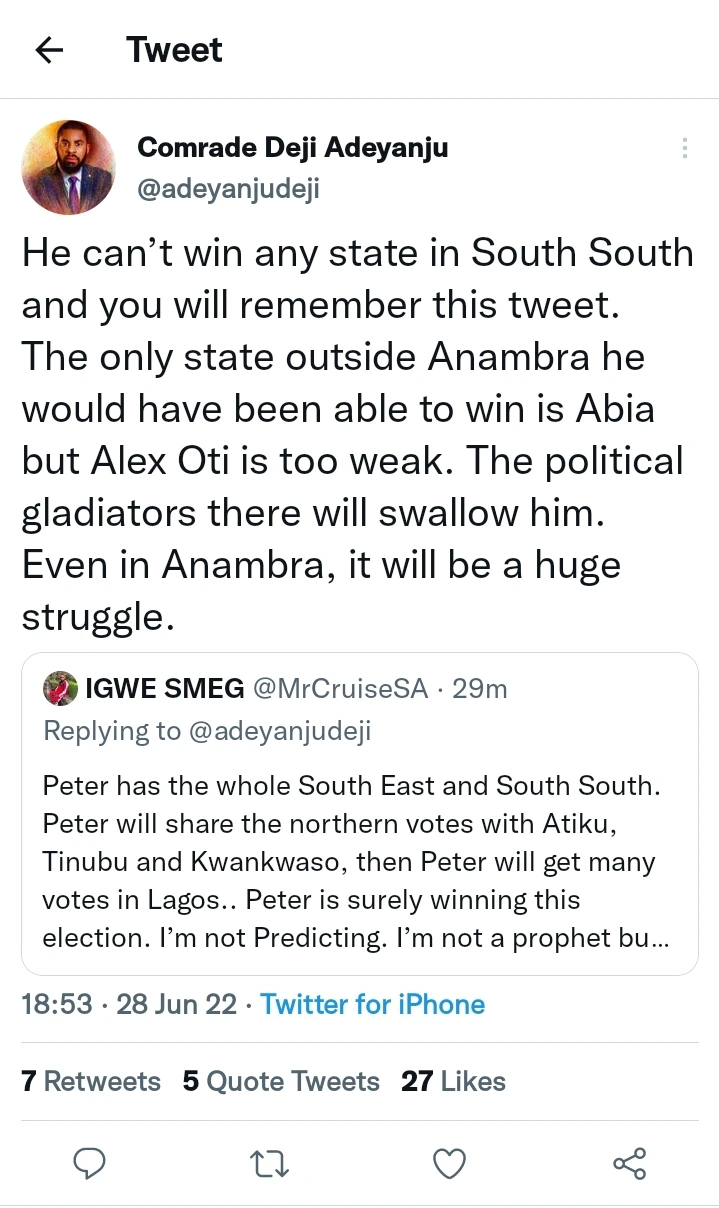Image resolution: width=719 pixels, height=1208 pixels.
Task: Click the IGWE SMEG name in quote
Action: tap(165, 688)
